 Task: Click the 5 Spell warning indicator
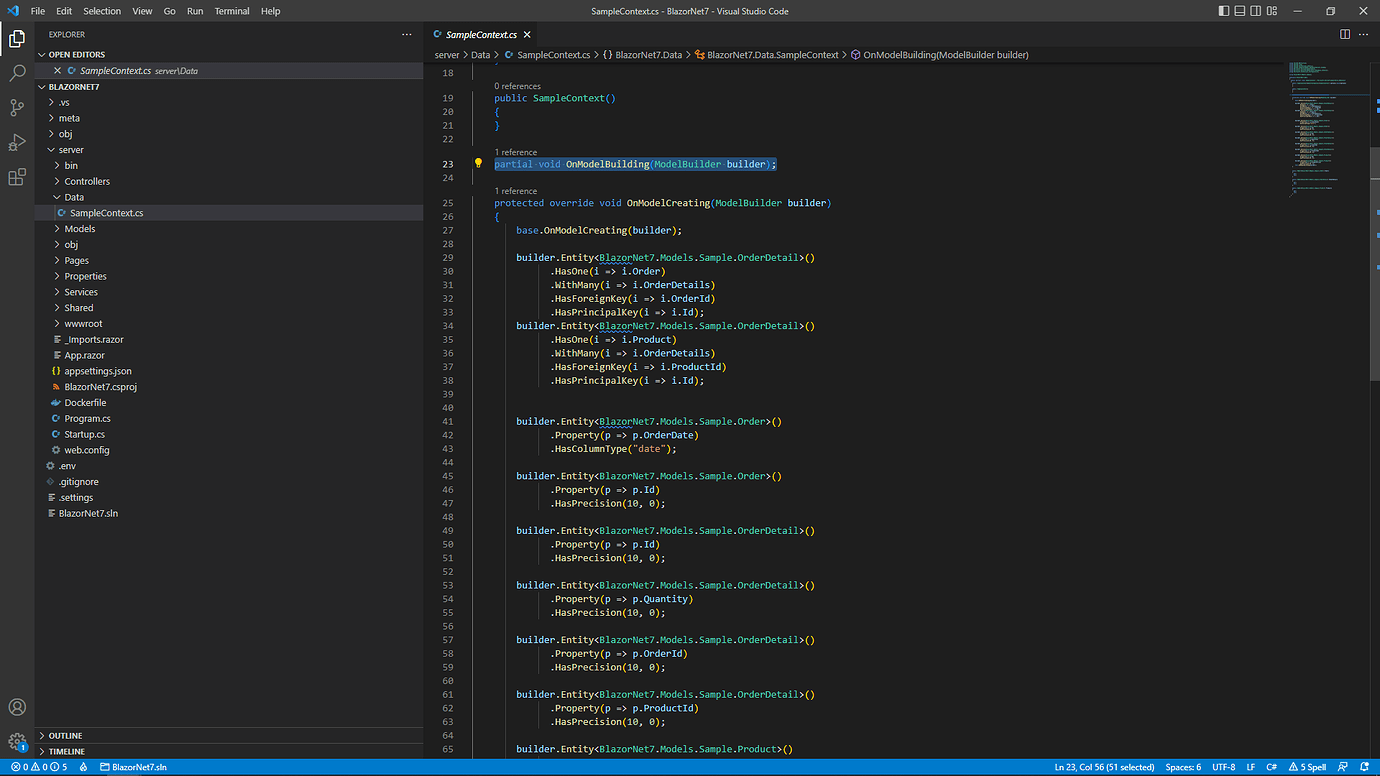tap(1307, 767)
